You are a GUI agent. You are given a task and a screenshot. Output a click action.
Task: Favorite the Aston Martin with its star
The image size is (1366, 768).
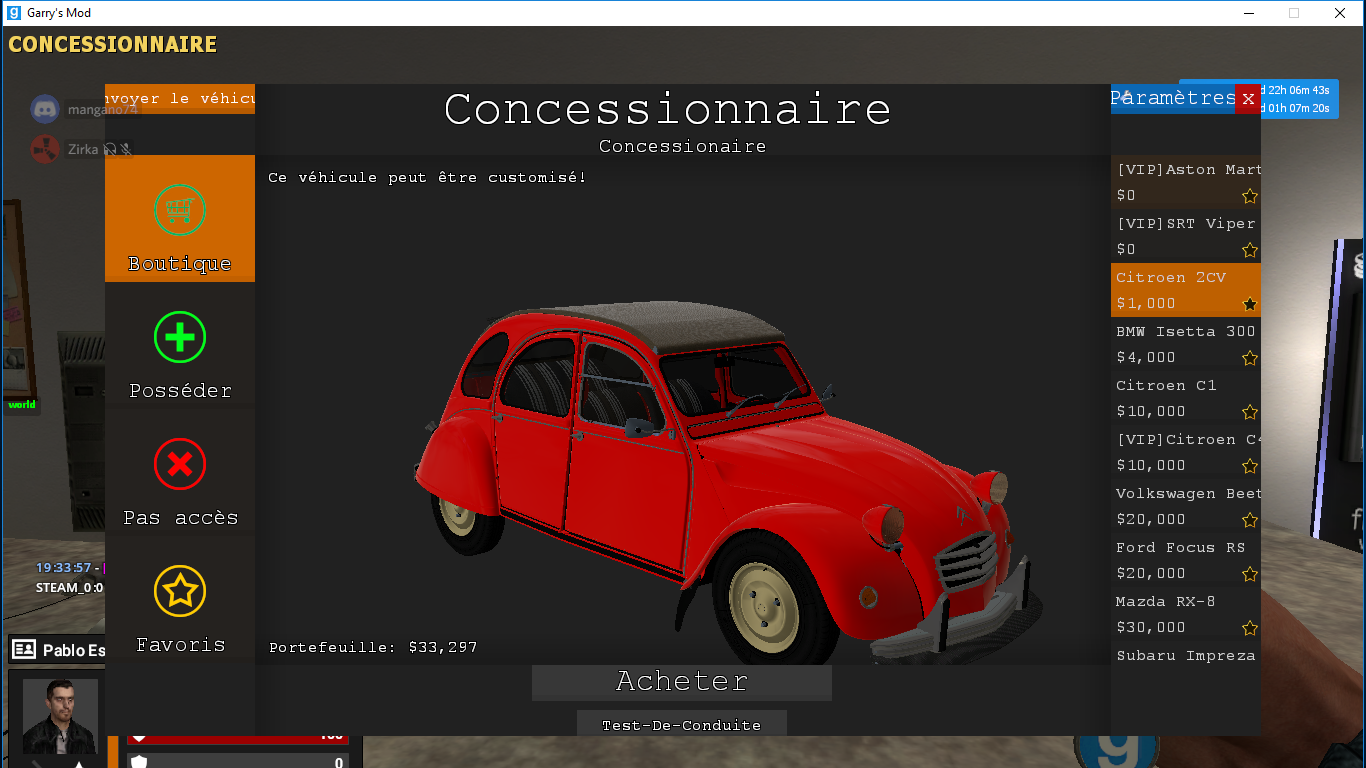point(1249,196)
